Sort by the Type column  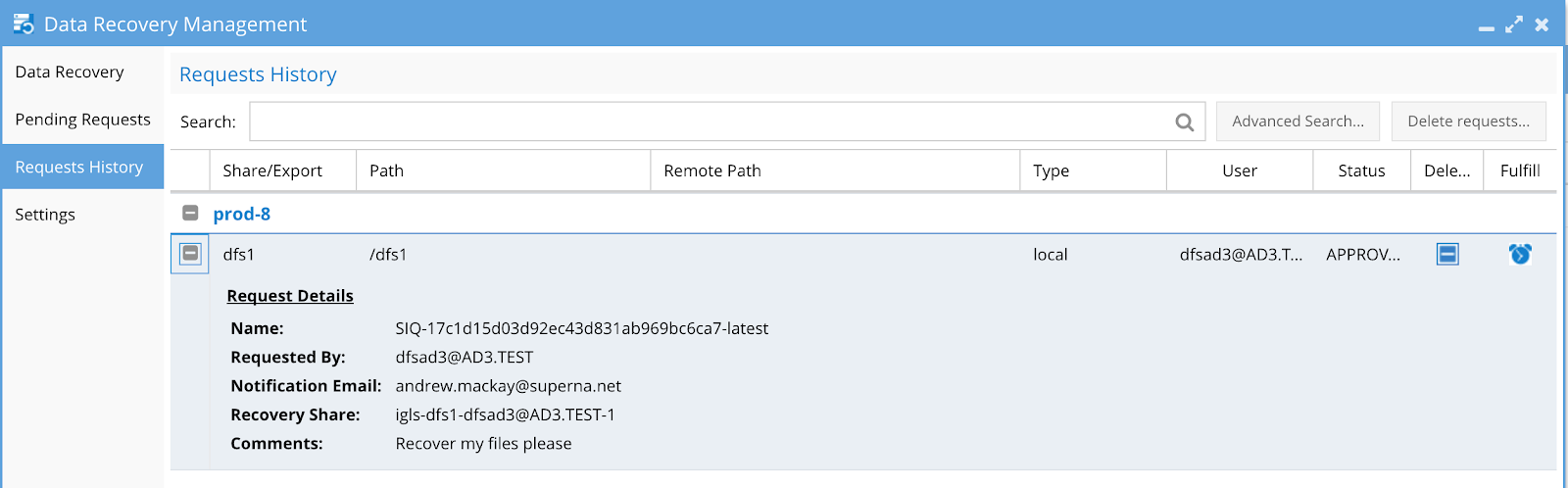pyautogui.click(x=1093, y=171)
